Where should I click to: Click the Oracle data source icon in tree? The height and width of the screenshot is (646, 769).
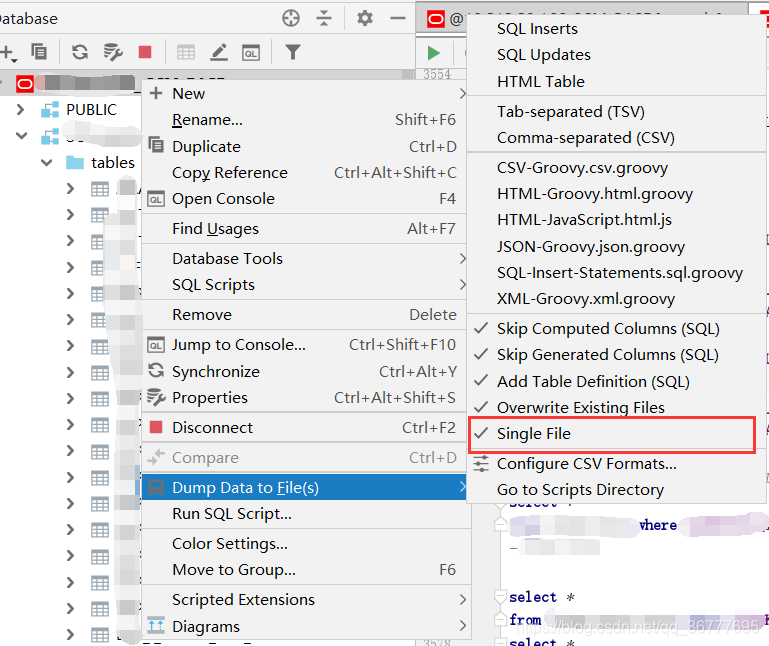click(x=25, y=84)
